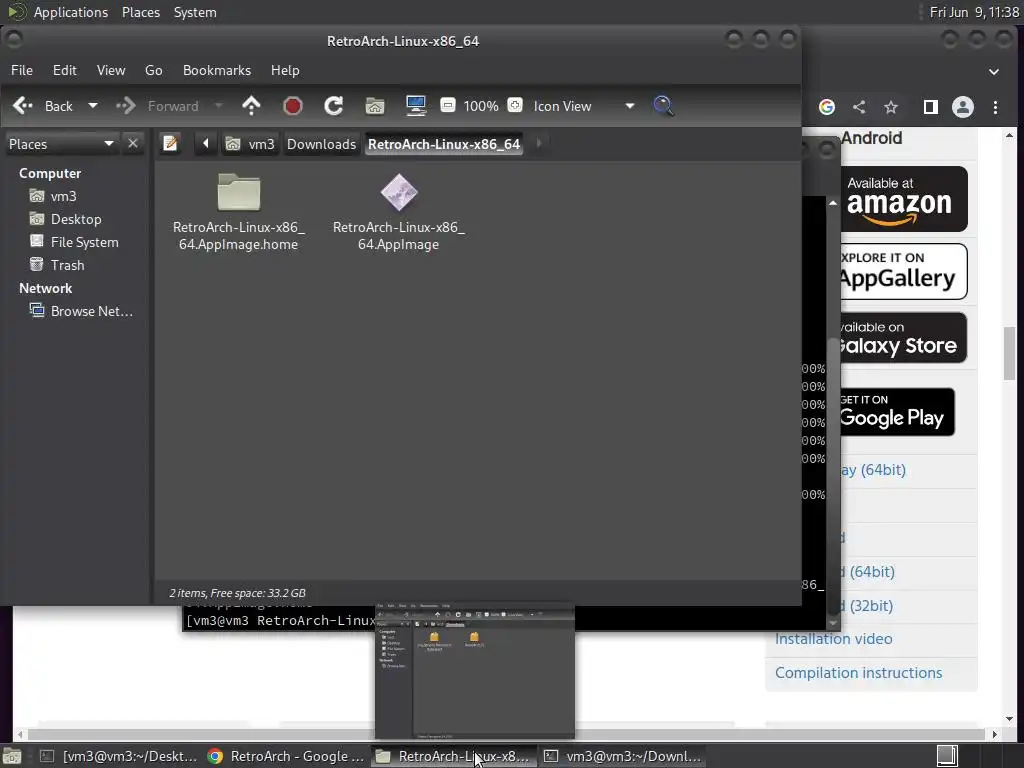This screenshot has width=1024, height=768.
Task: Select File System in the sidebar
Action: tap(74, 242)
